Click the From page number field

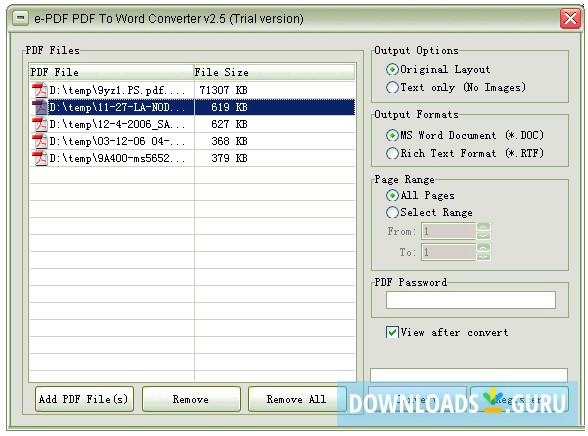click(x=449, y=231)
